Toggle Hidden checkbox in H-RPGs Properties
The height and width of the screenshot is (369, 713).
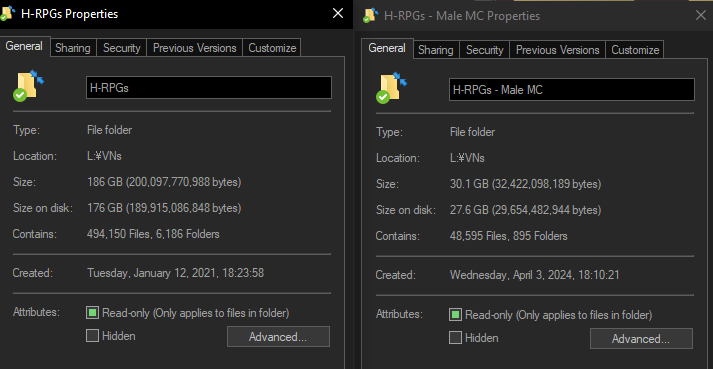click(92, 336)
